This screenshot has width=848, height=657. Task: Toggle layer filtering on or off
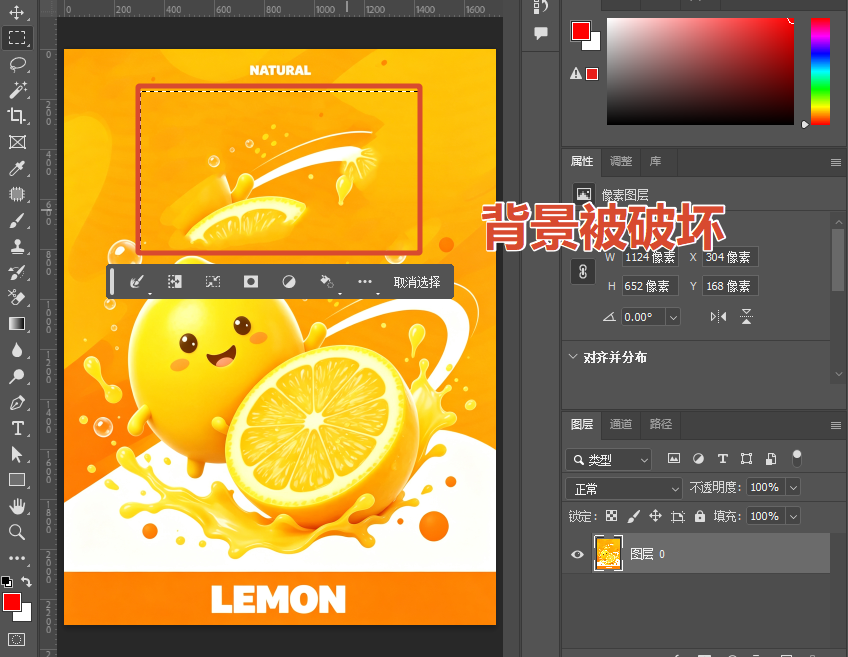tap(797, 458)
